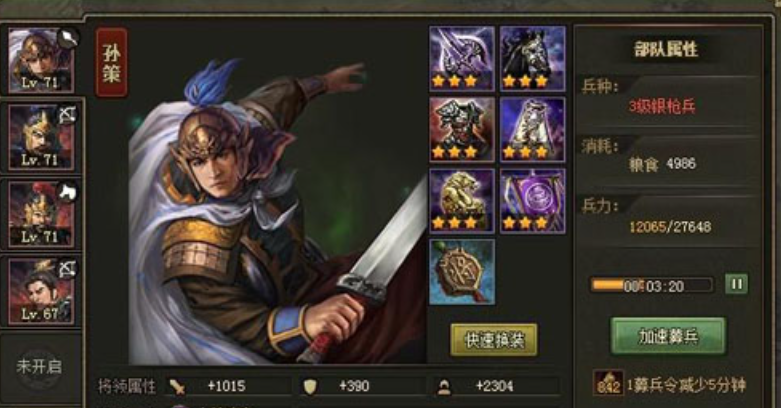Select third Lv.71 cavalry general portrait
Screen dimensions: 781x408
tap(41, 214)
